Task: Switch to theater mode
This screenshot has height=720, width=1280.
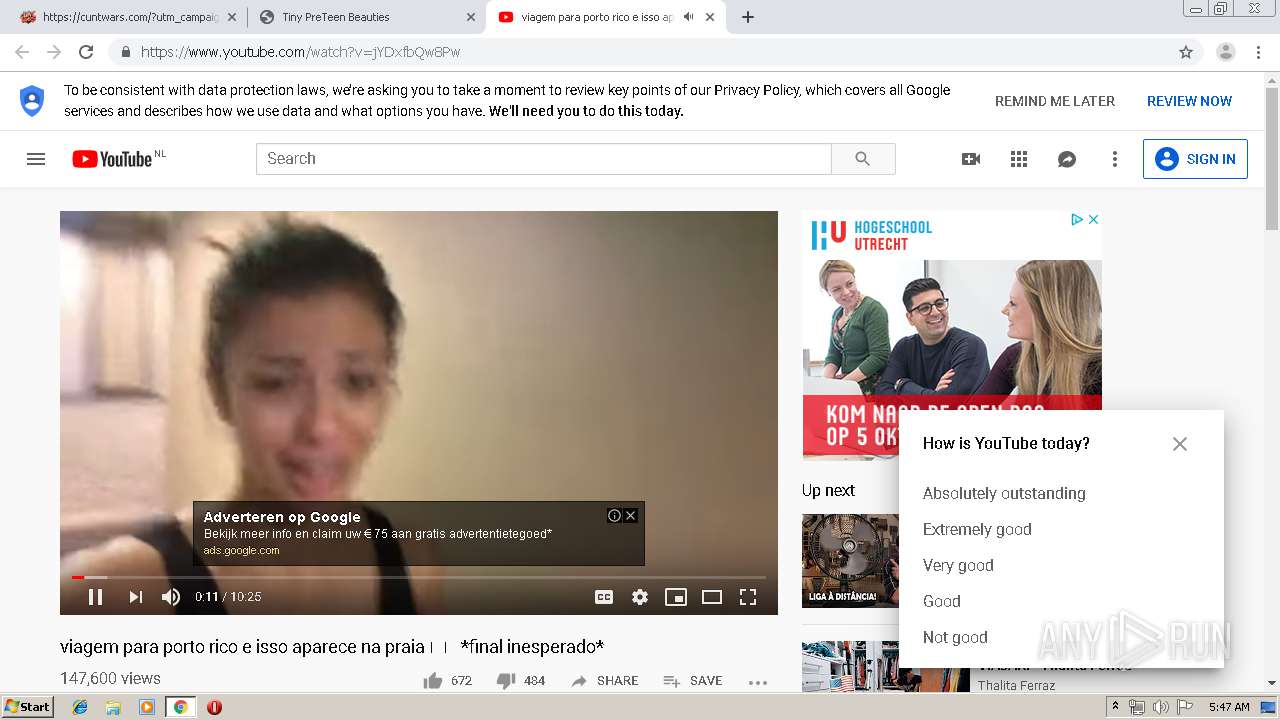Action: coord(712,597)
